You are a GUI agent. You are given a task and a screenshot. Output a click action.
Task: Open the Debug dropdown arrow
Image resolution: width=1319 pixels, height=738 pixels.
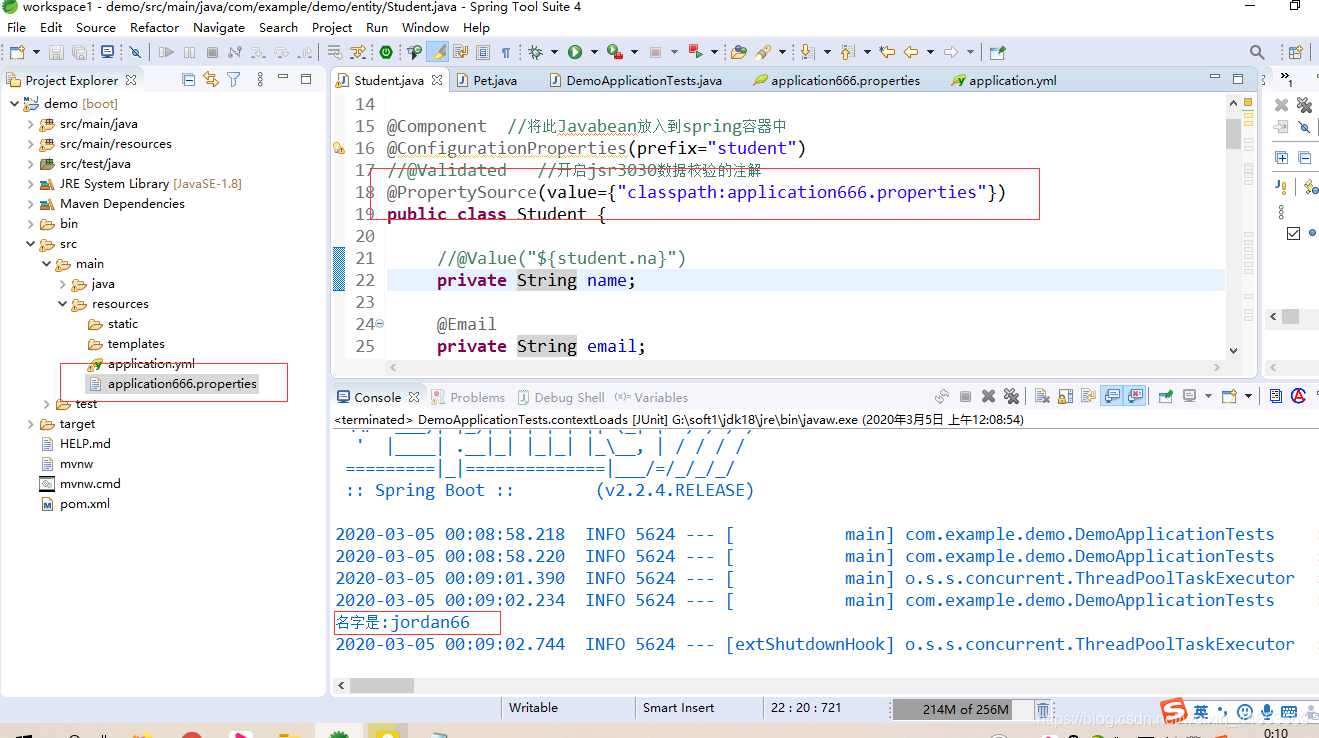pyautogui.click(x=553, y=52)
